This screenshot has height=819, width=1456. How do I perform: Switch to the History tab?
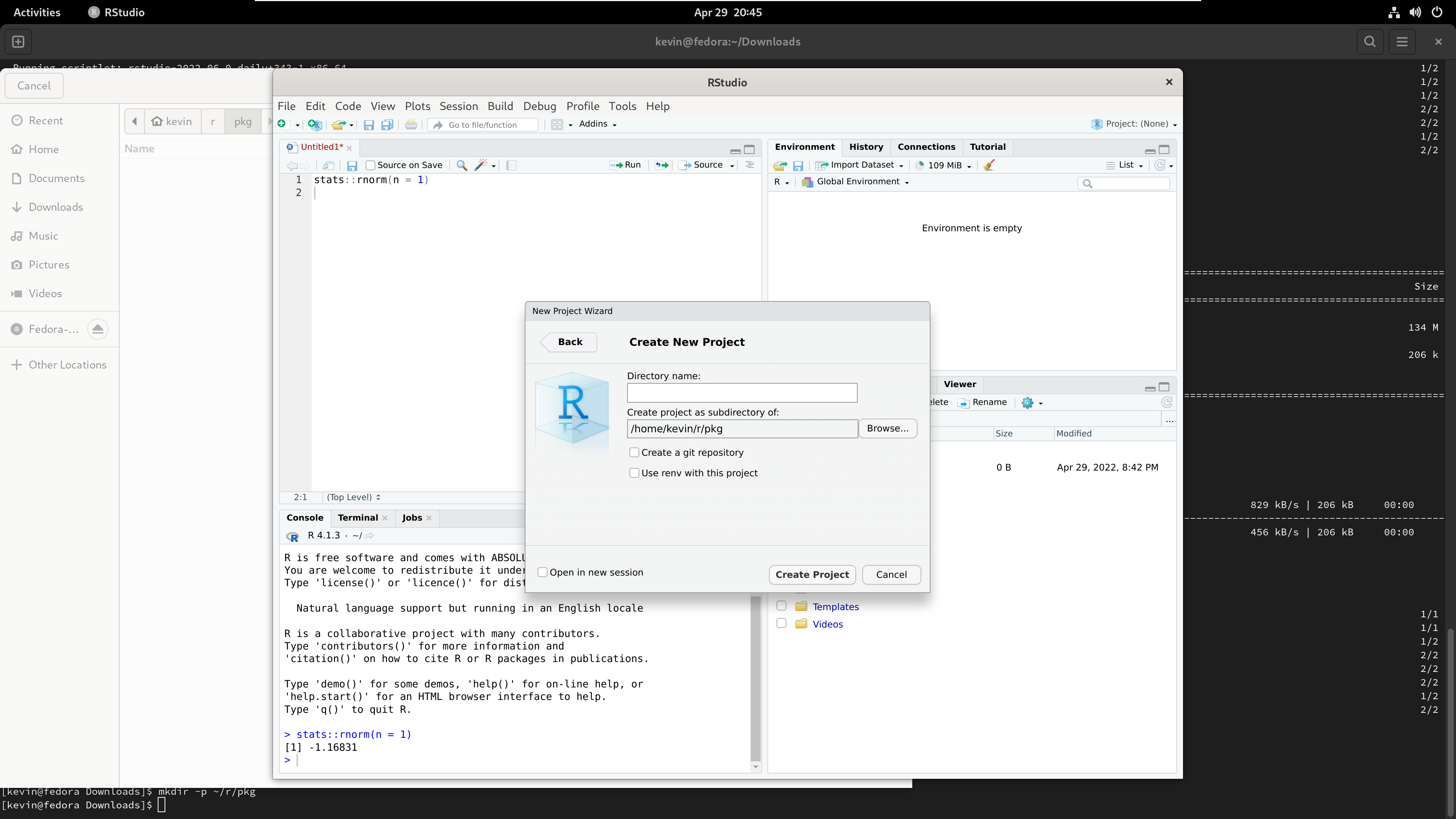click(x=866, y=146)
